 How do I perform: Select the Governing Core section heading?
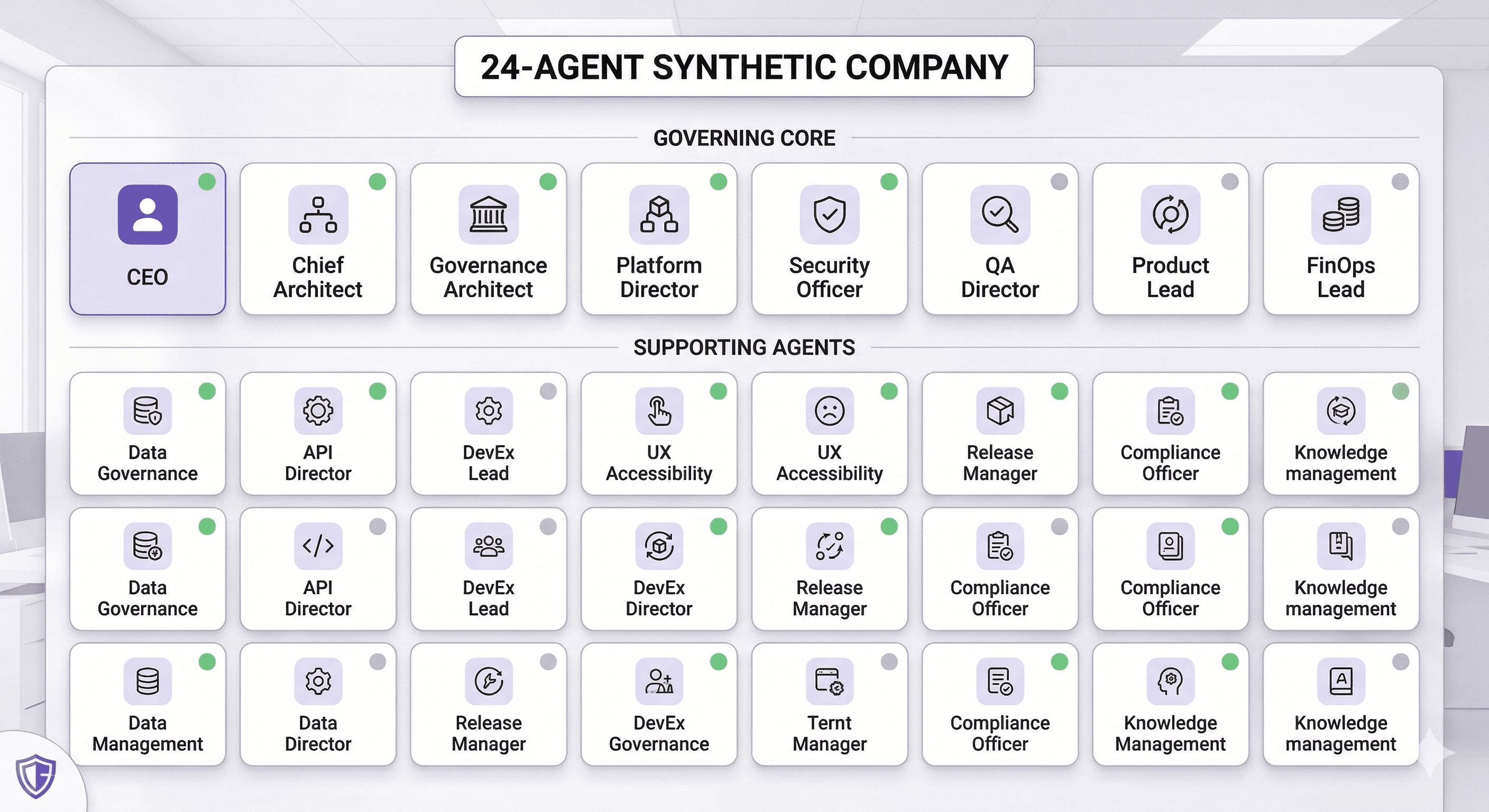point(744,138)
